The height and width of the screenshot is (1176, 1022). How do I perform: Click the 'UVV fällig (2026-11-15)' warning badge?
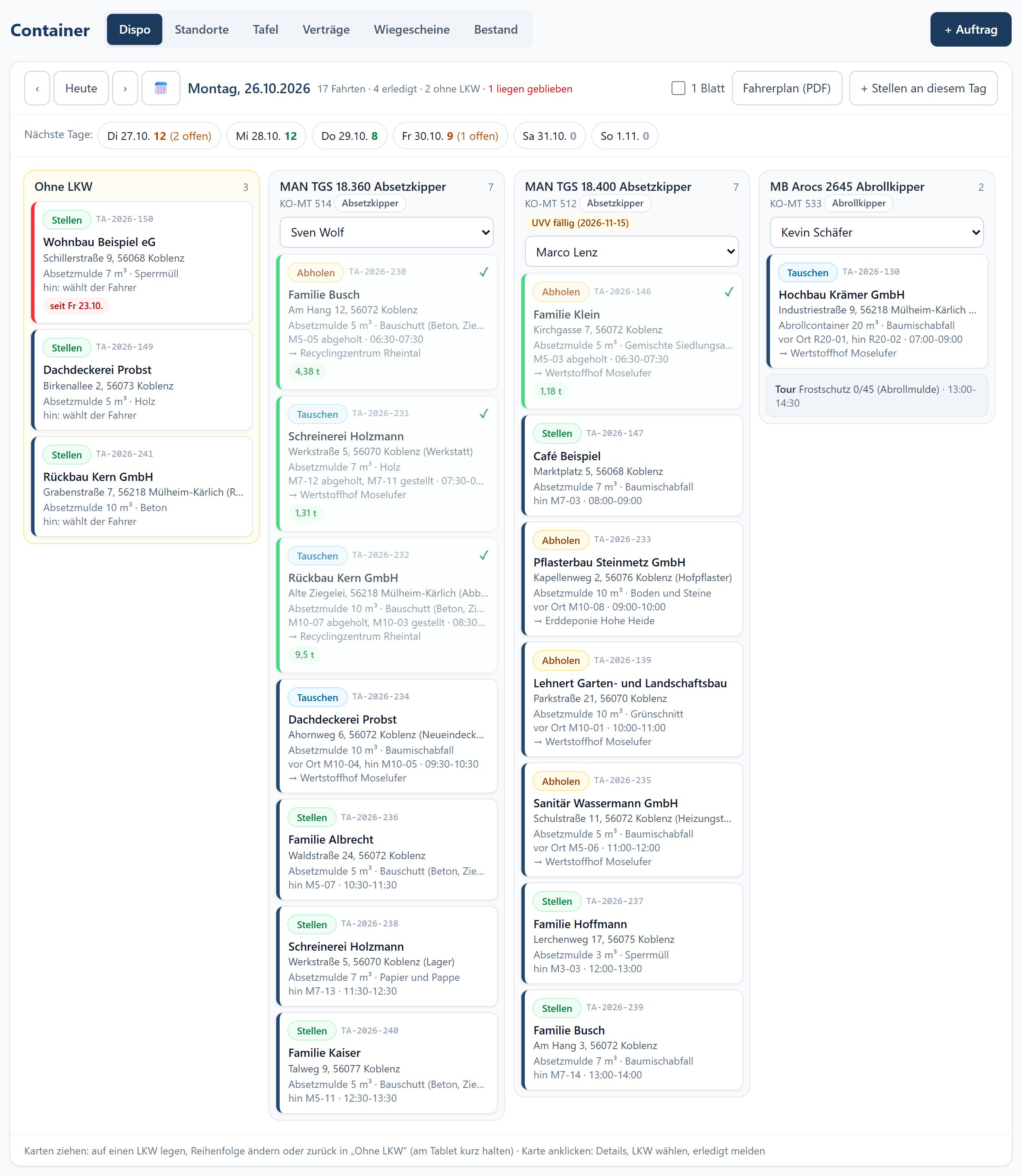click(x=580, y=223)
